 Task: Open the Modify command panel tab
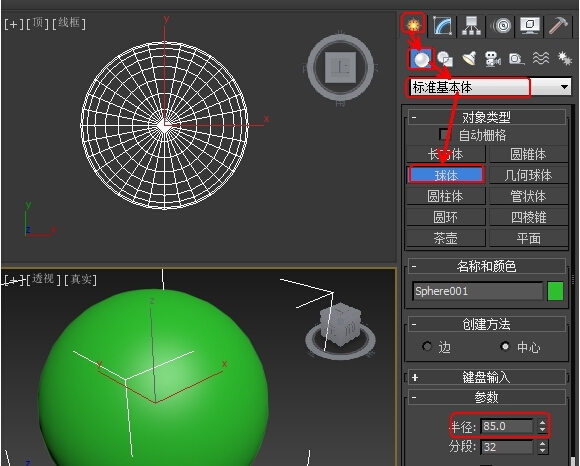[x=443, y=26]
